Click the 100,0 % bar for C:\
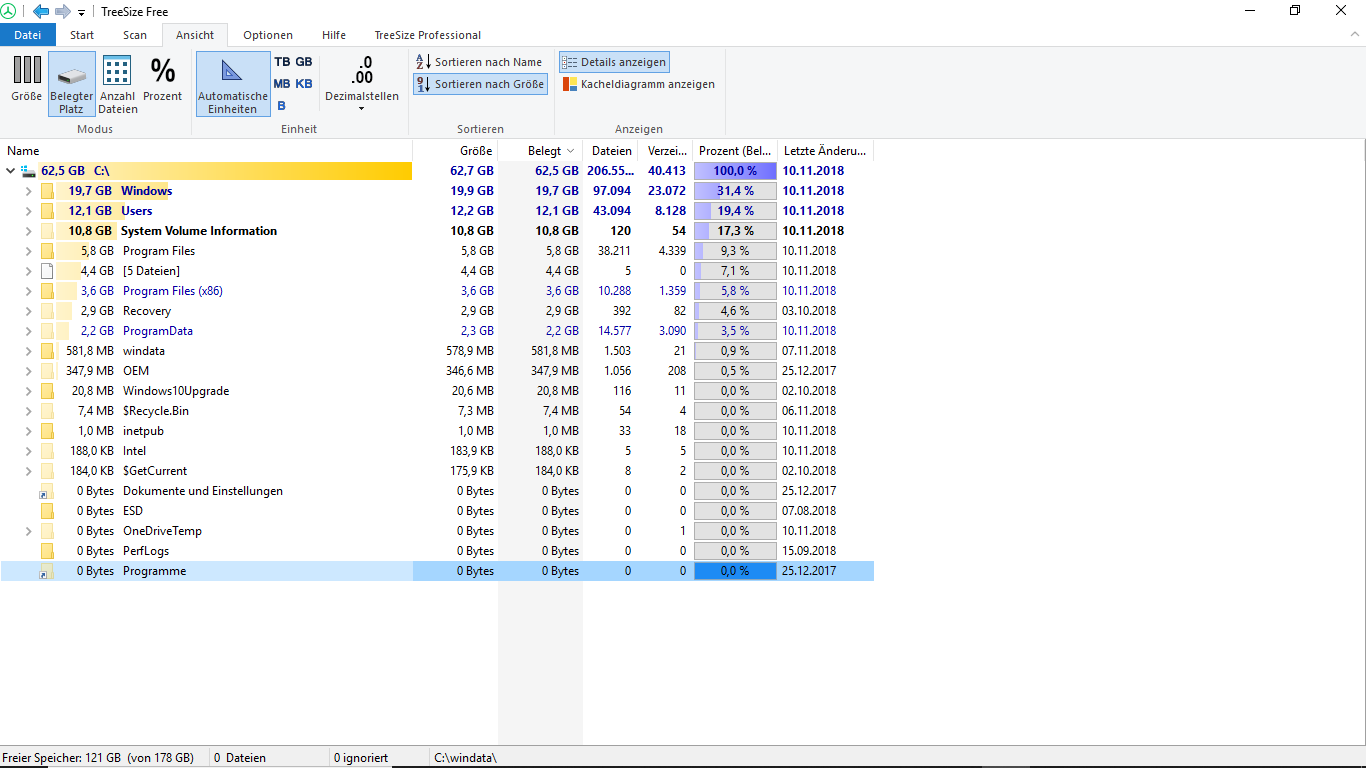Image resolution: width=1366 pixels, height=768 pixels. tap(735, 171)
